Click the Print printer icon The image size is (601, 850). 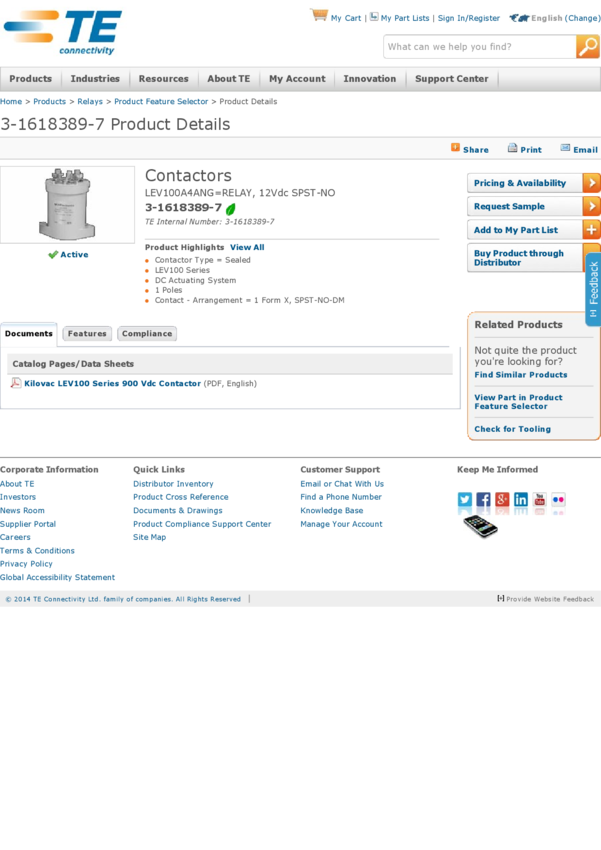(x=512, y=148)
